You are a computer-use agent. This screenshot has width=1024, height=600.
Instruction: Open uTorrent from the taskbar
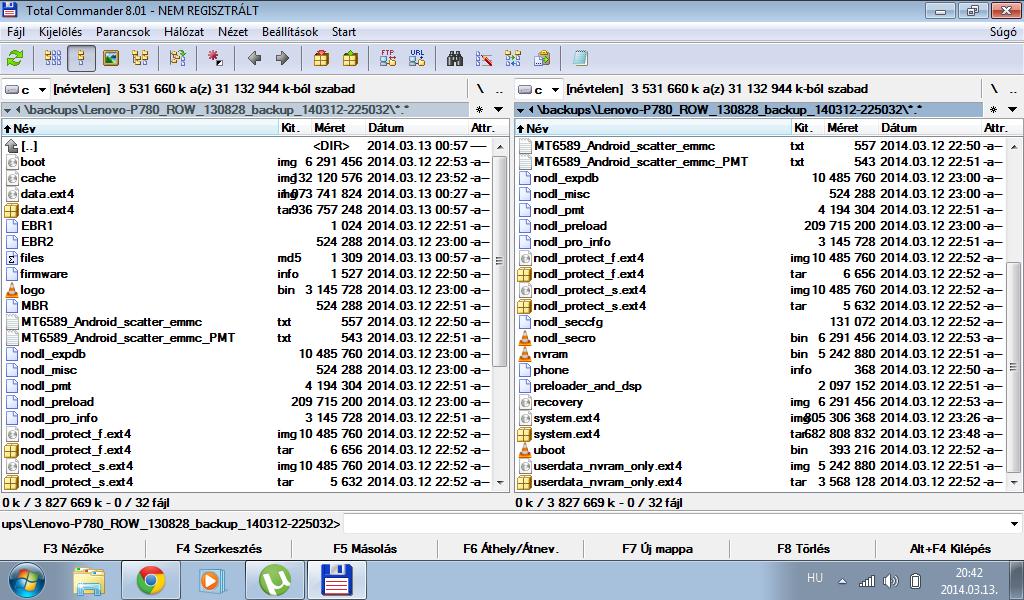[x=275, y=580]
